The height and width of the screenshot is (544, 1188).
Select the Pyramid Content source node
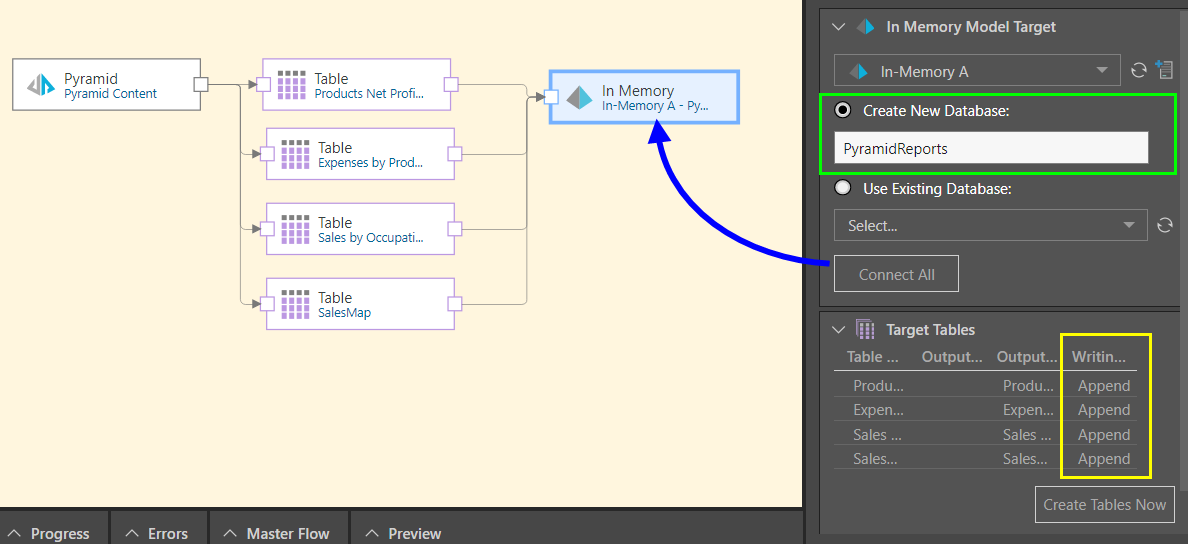[107, 84]
